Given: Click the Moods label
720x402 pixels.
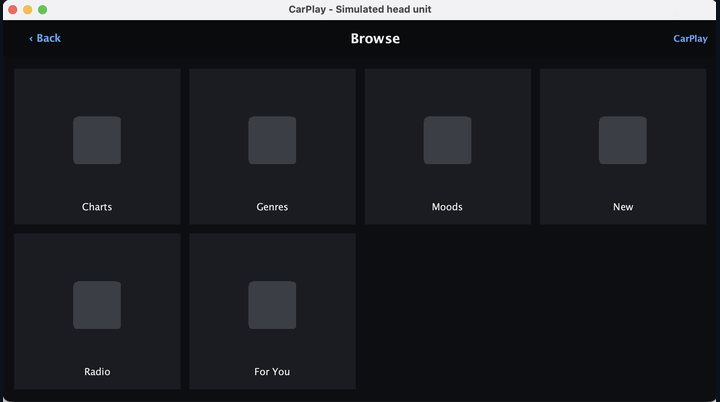Looking at the screenshot, I should (x=447, y=207).
